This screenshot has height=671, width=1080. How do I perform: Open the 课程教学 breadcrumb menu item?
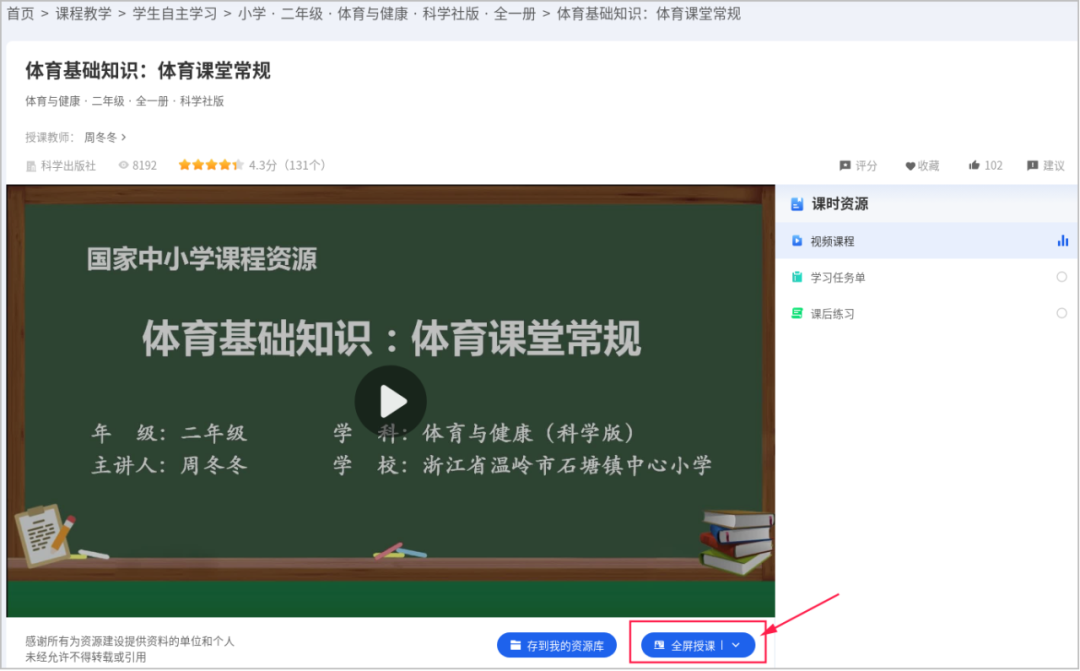tap(83, 14)
